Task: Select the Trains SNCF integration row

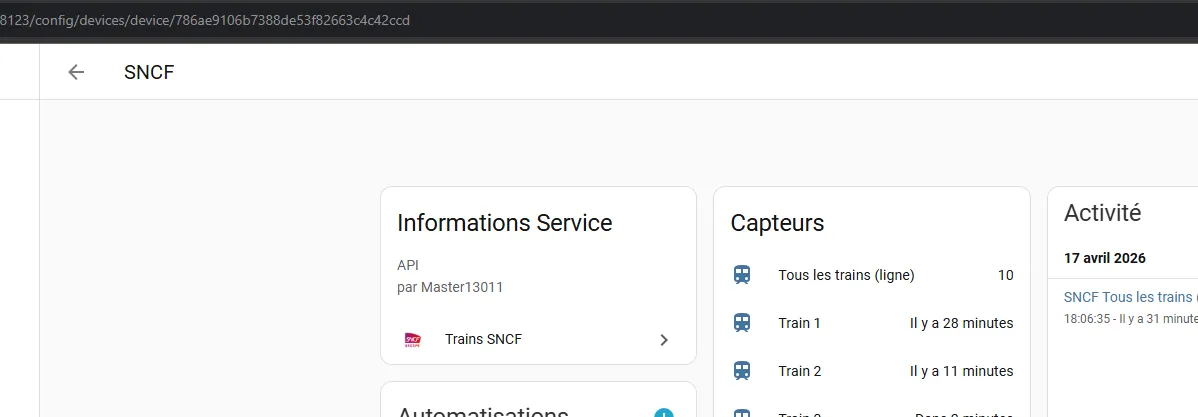Action: tap(538, 340)
